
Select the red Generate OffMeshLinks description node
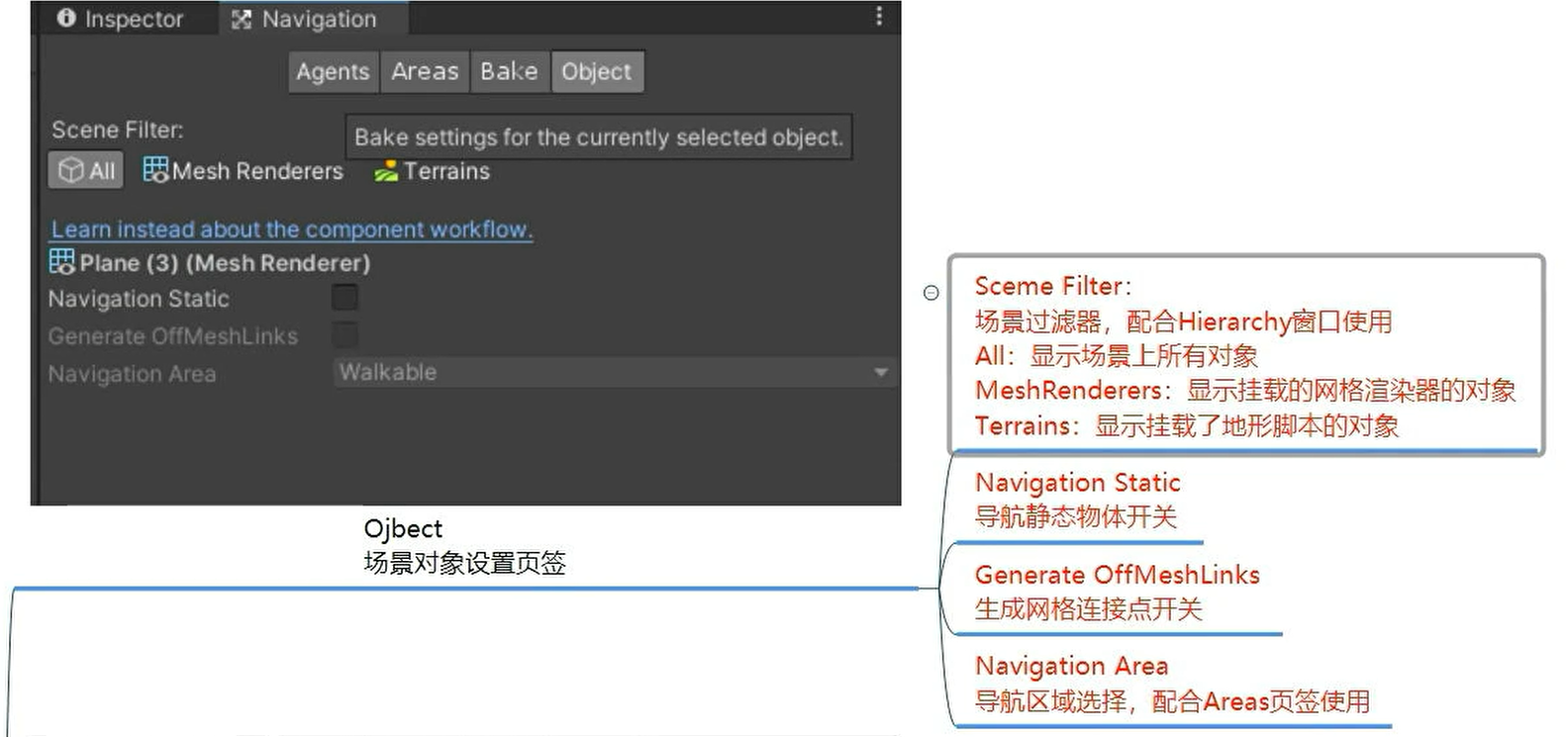pyautogui.click(x=1117, y=592)
